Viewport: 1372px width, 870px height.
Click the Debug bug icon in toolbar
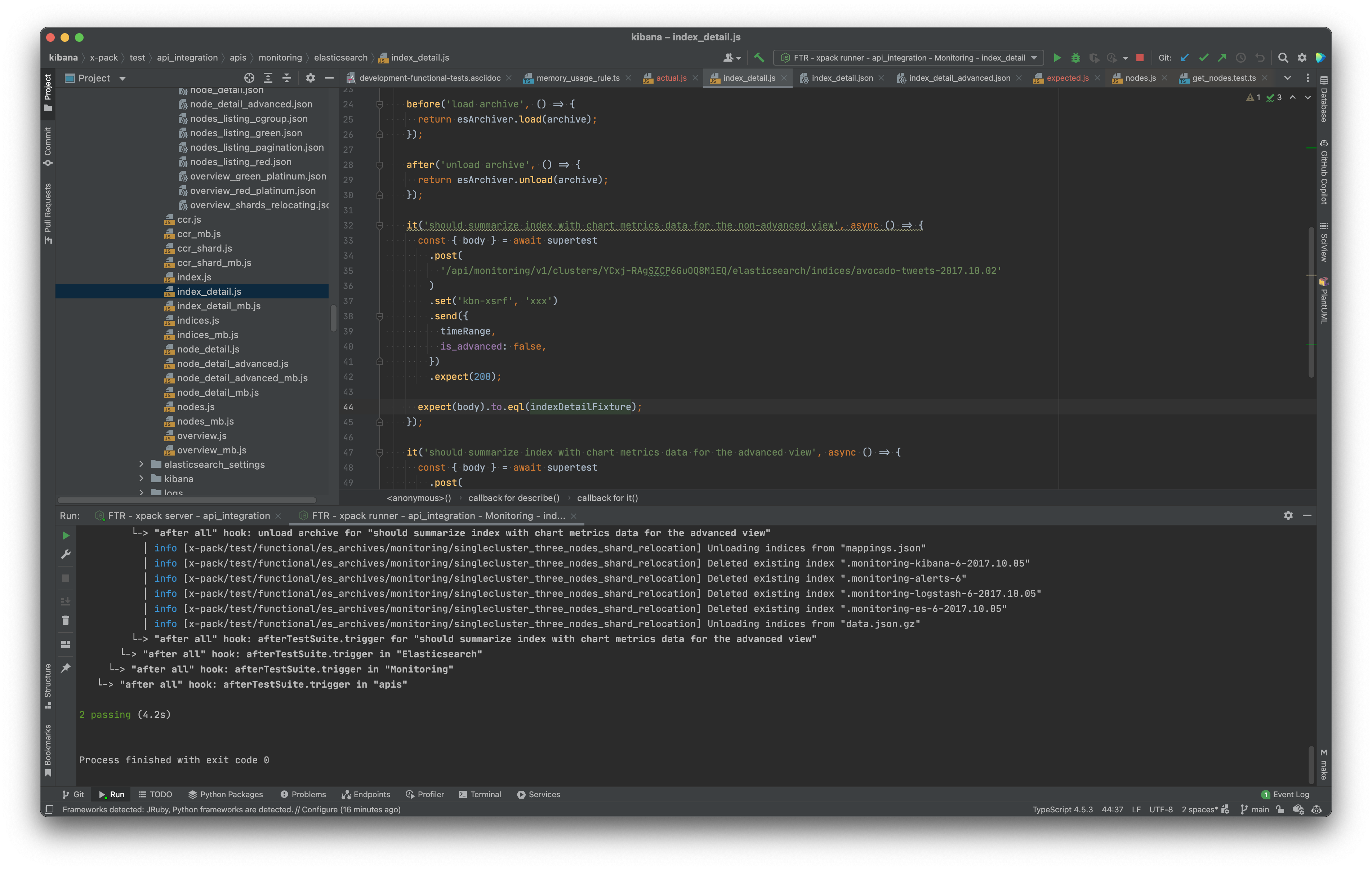tap(1076, 58)
